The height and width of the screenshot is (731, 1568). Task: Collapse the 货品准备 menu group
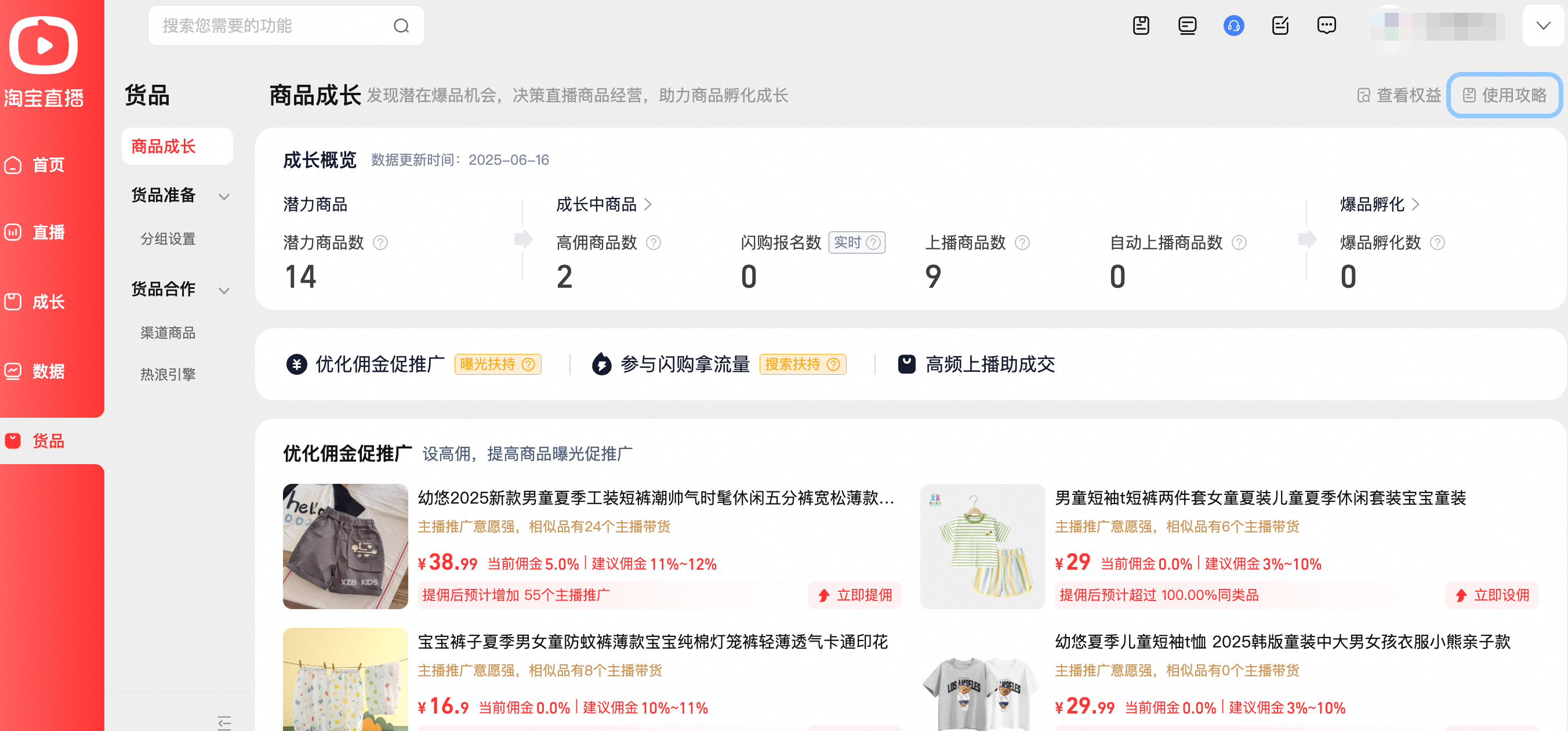coord(224,196)
